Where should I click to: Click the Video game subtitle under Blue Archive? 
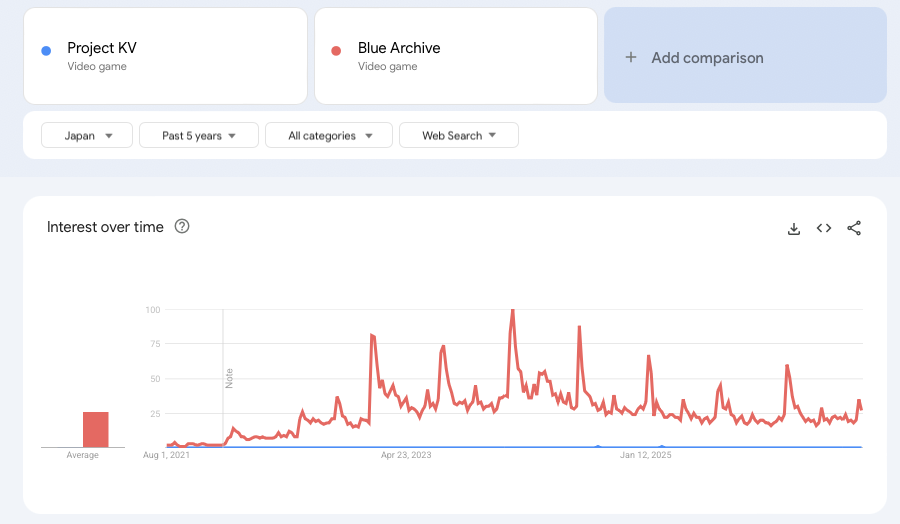click(387, 67)
